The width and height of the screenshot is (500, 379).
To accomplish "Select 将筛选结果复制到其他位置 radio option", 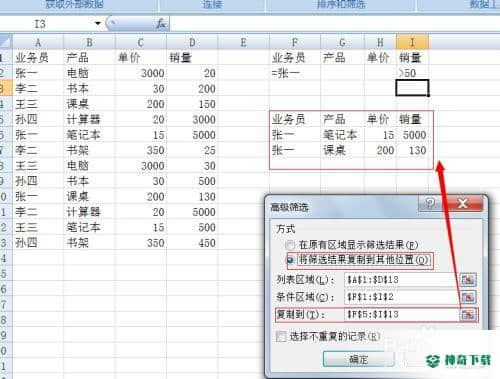I will click(290, 260).
